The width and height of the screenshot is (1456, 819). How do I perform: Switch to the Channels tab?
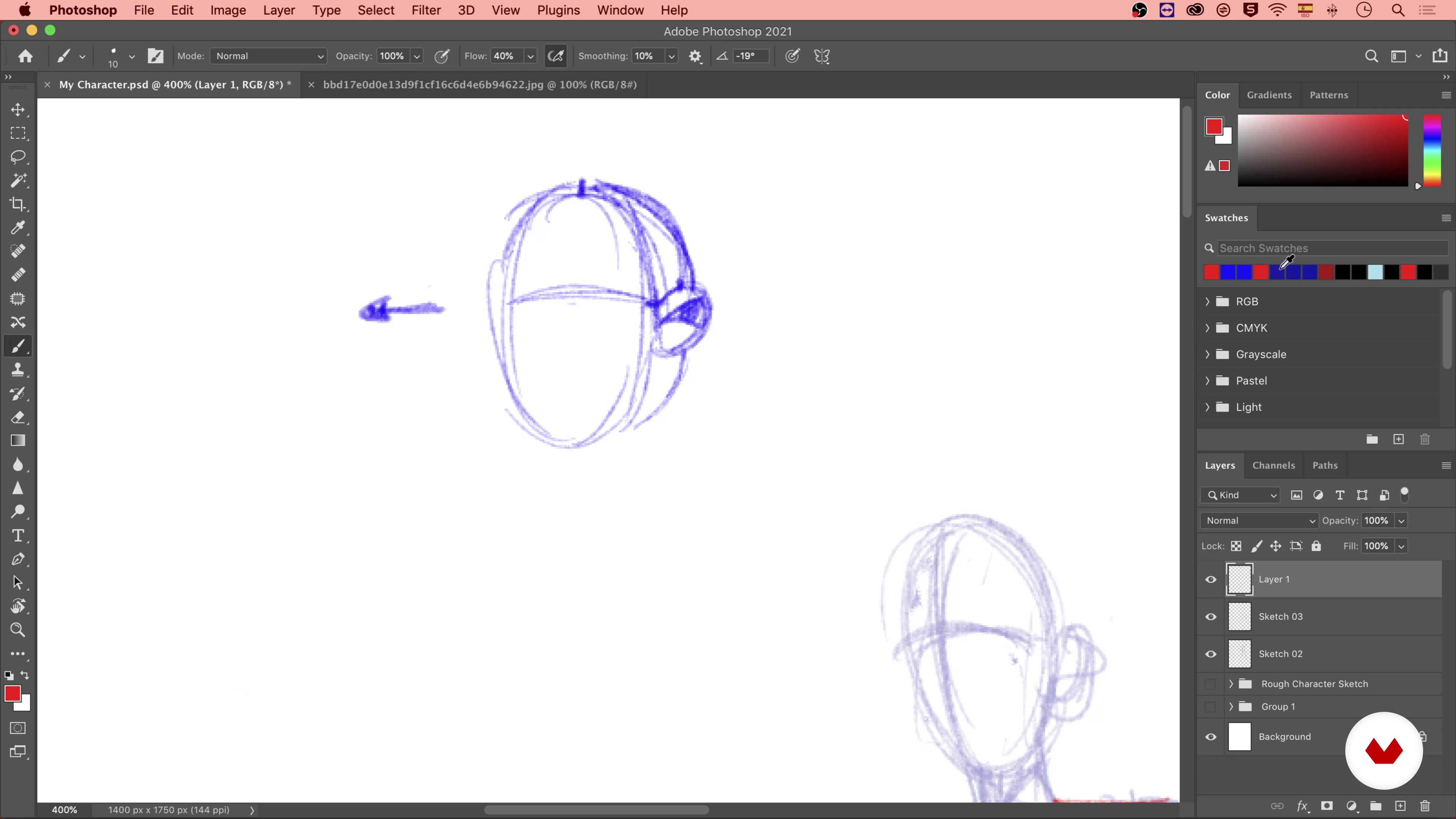tap(1274, 465)
